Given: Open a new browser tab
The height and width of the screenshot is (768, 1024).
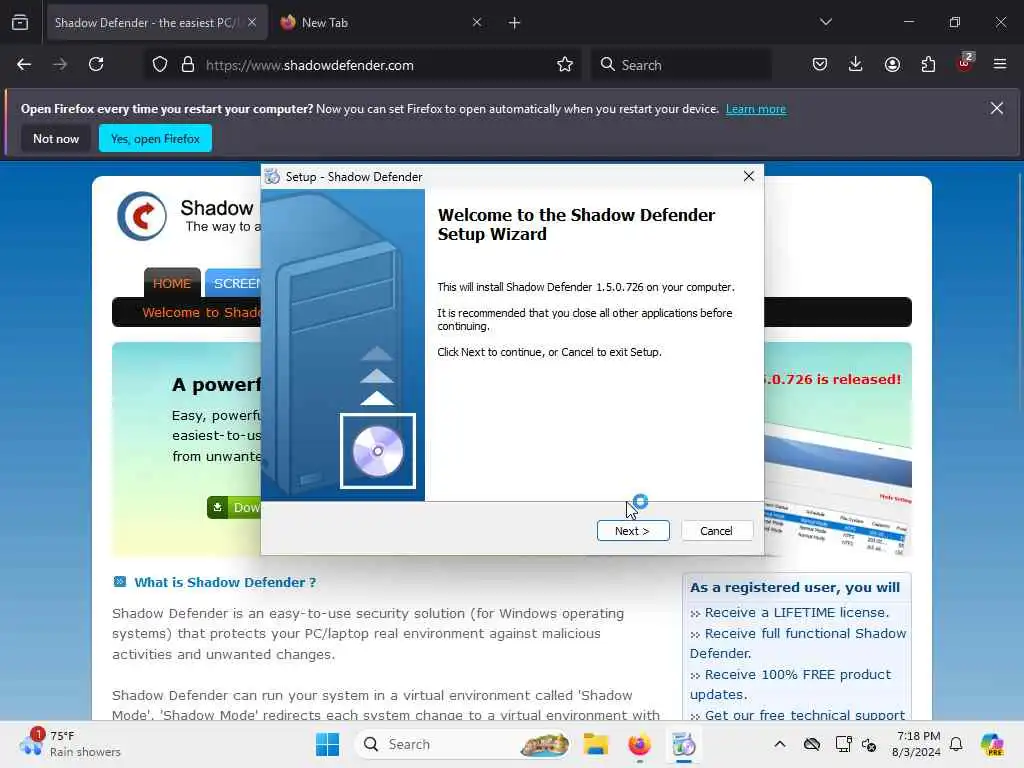Looking at the screenshot, I should (x=515, y=23).
